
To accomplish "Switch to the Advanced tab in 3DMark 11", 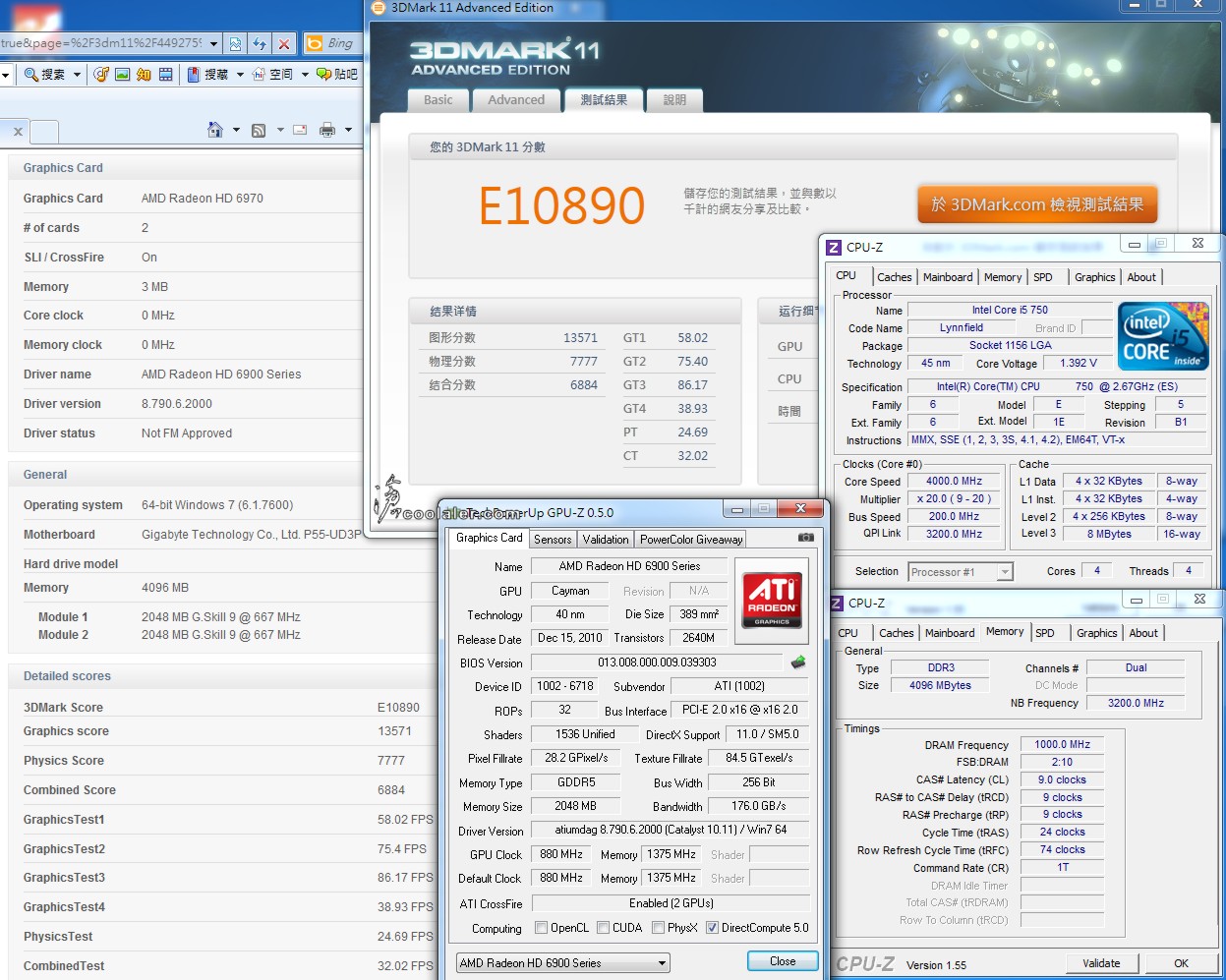I will coord(516,99).
